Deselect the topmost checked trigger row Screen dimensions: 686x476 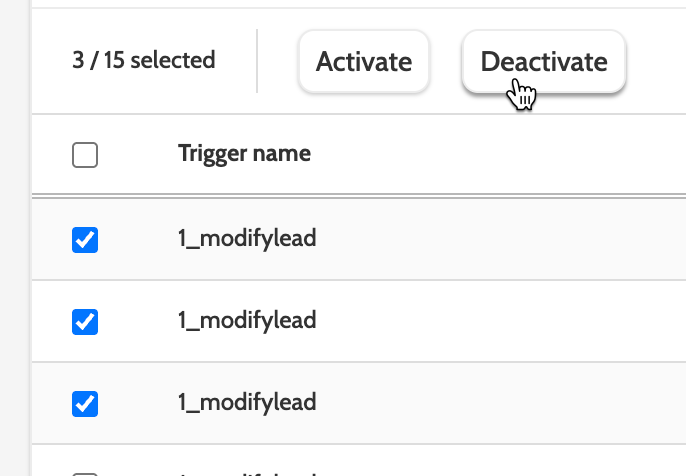(86, 240)
